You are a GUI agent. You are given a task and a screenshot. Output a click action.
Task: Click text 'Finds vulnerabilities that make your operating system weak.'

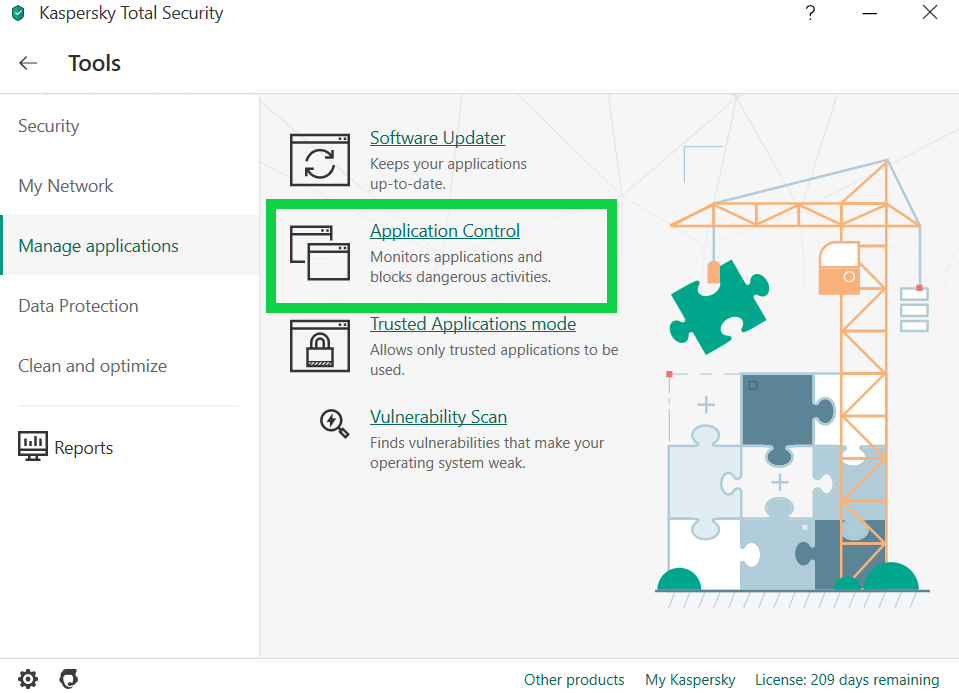click(x=487, y=453)
